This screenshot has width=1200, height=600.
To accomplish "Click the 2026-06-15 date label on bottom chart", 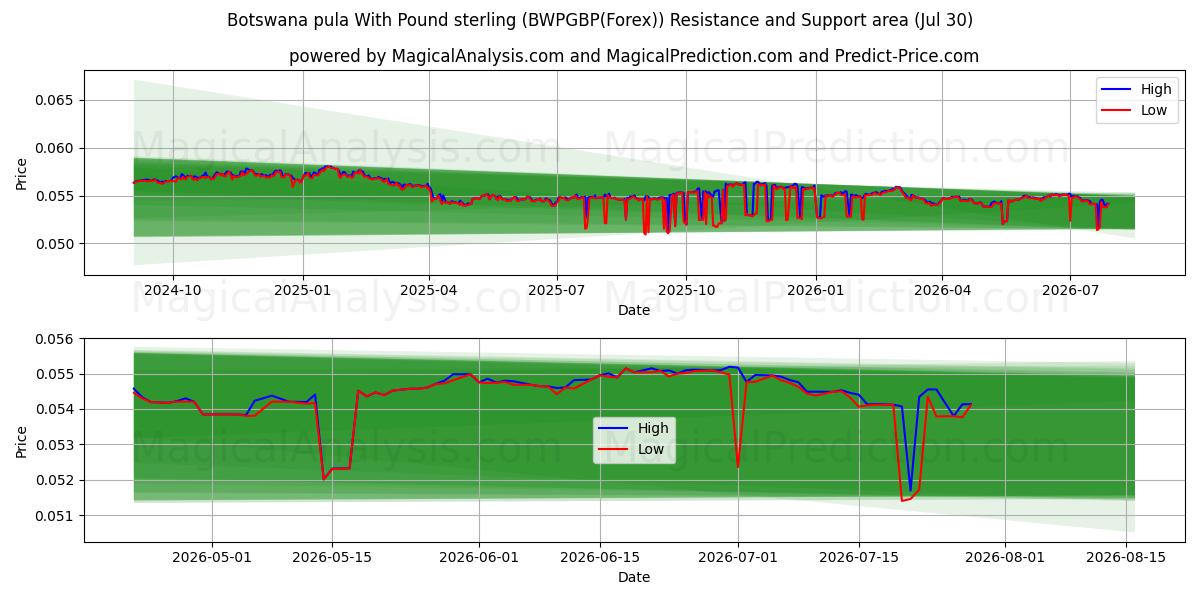I will point(600,558).
